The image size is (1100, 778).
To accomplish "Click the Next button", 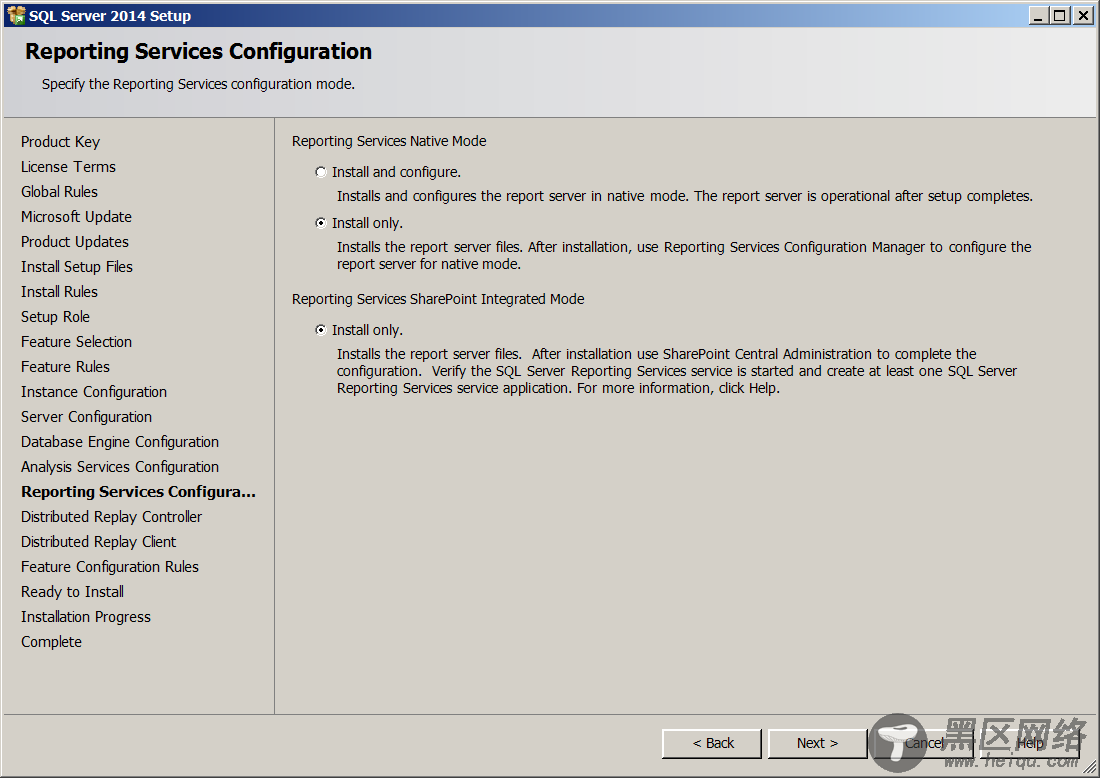I will point(817,743).
